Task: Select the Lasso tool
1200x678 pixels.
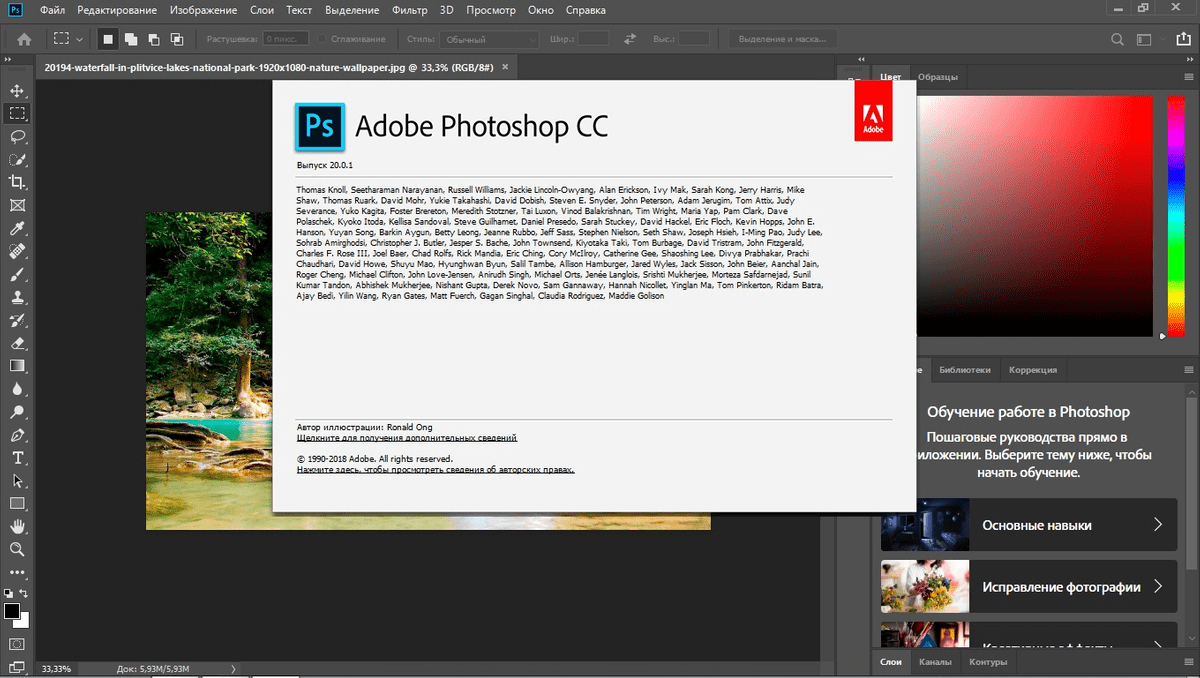Action: pyautogui.click(x=17, y=137)
